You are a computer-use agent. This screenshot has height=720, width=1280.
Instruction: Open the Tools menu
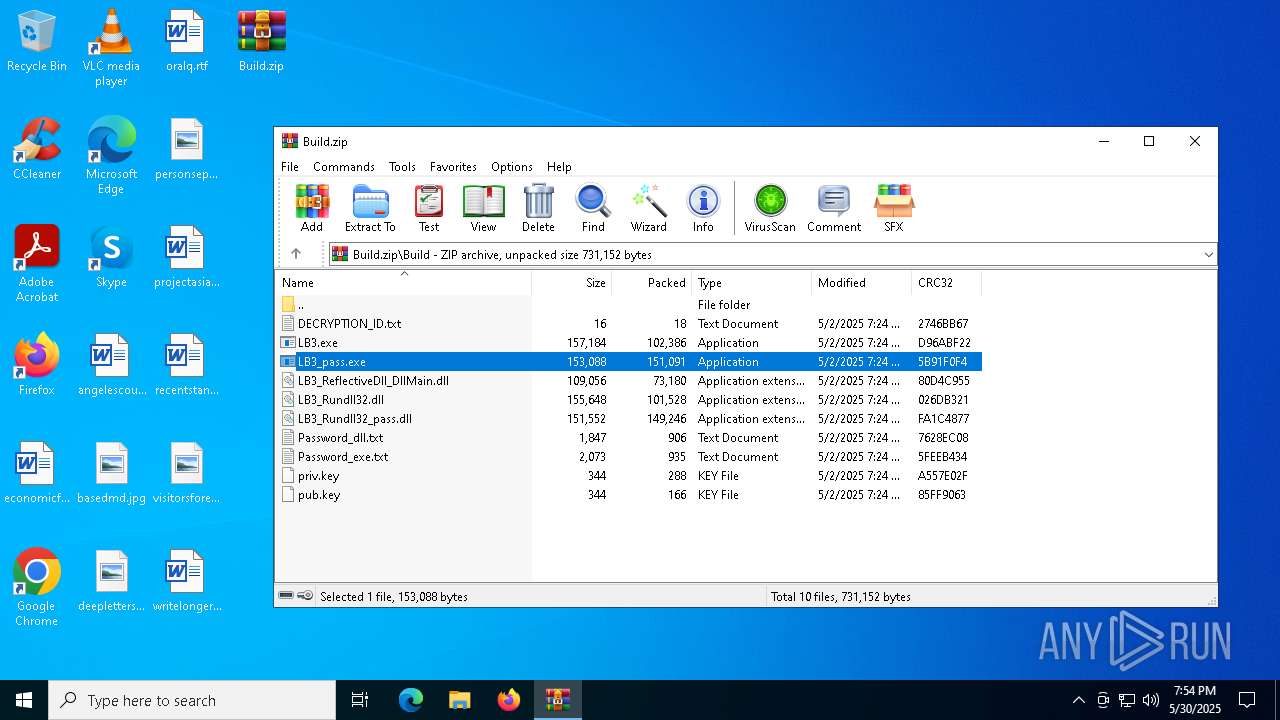point(402,167)
